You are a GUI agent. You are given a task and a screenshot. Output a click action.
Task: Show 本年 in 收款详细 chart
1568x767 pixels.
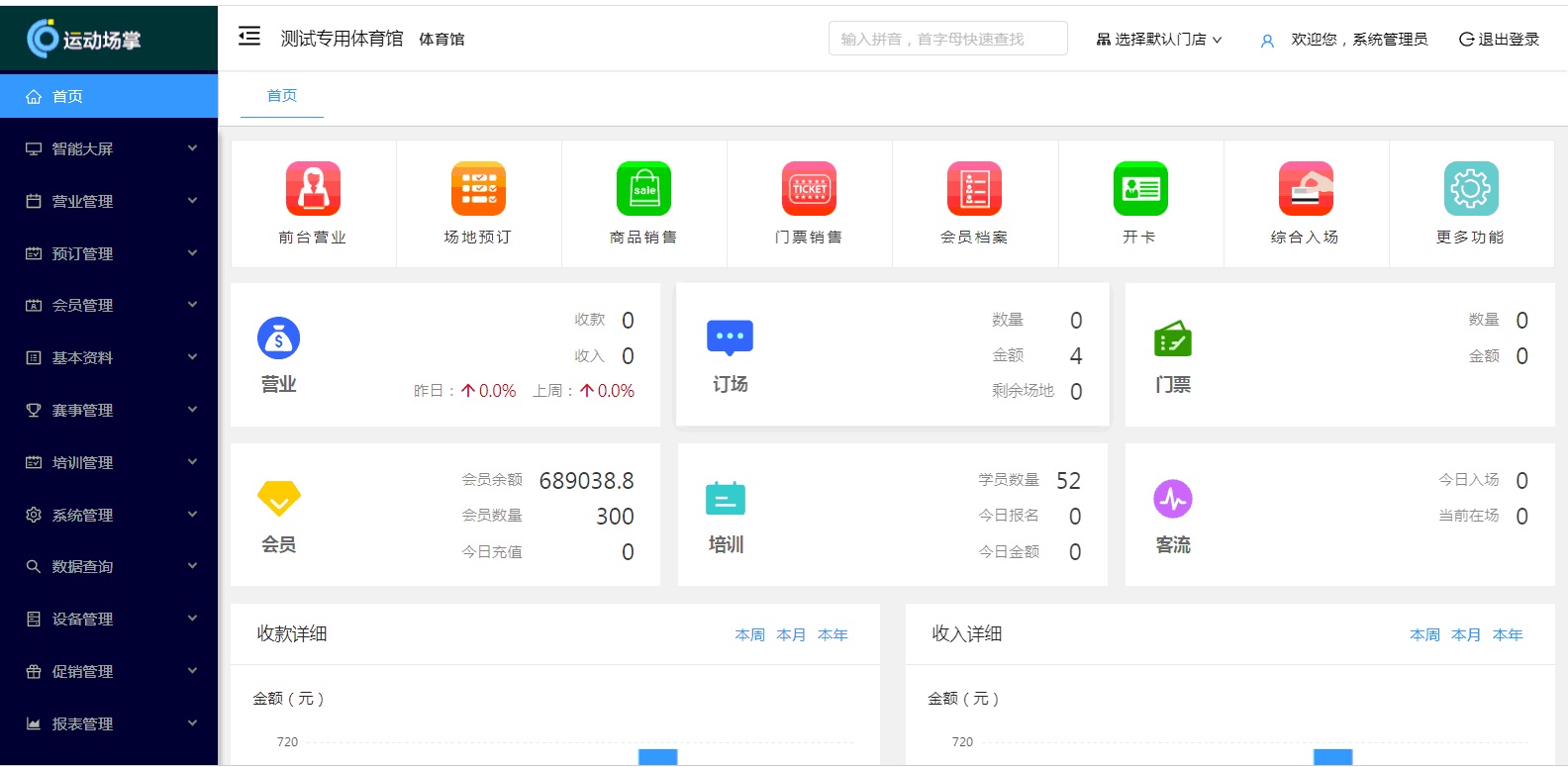pos(833,634)
